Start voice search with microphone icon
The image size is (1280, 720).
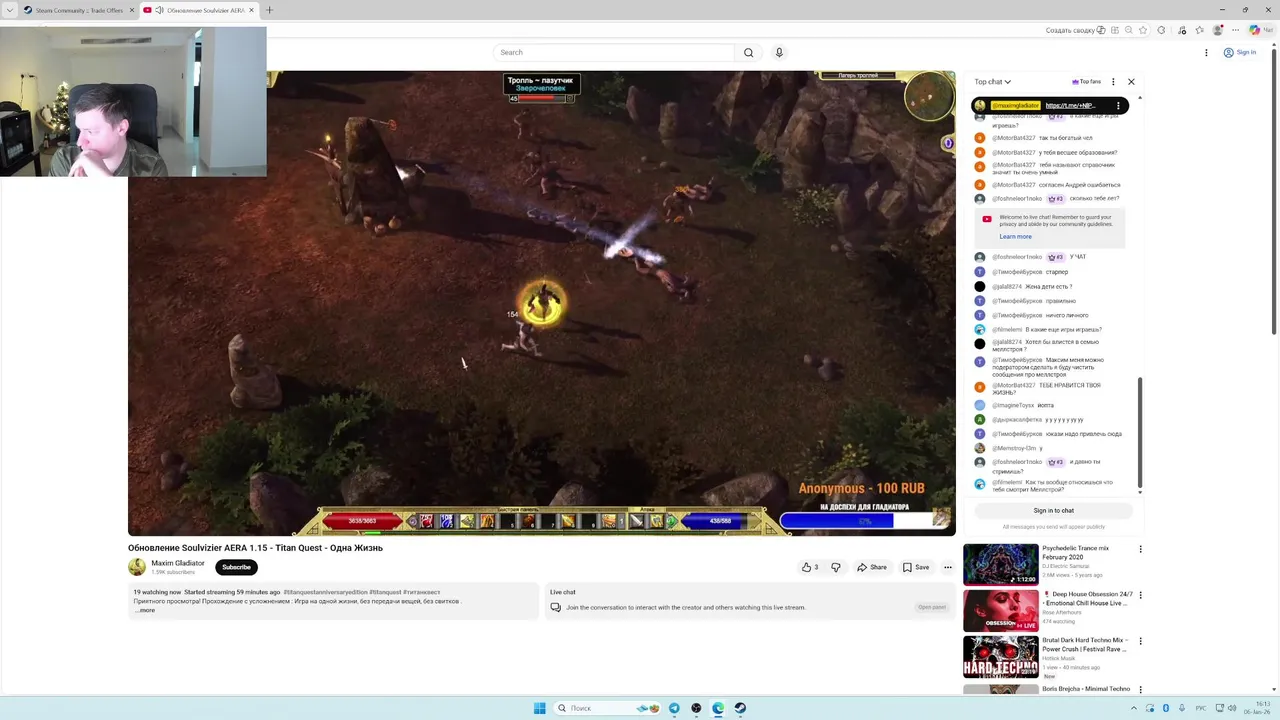tap(779, 52)
